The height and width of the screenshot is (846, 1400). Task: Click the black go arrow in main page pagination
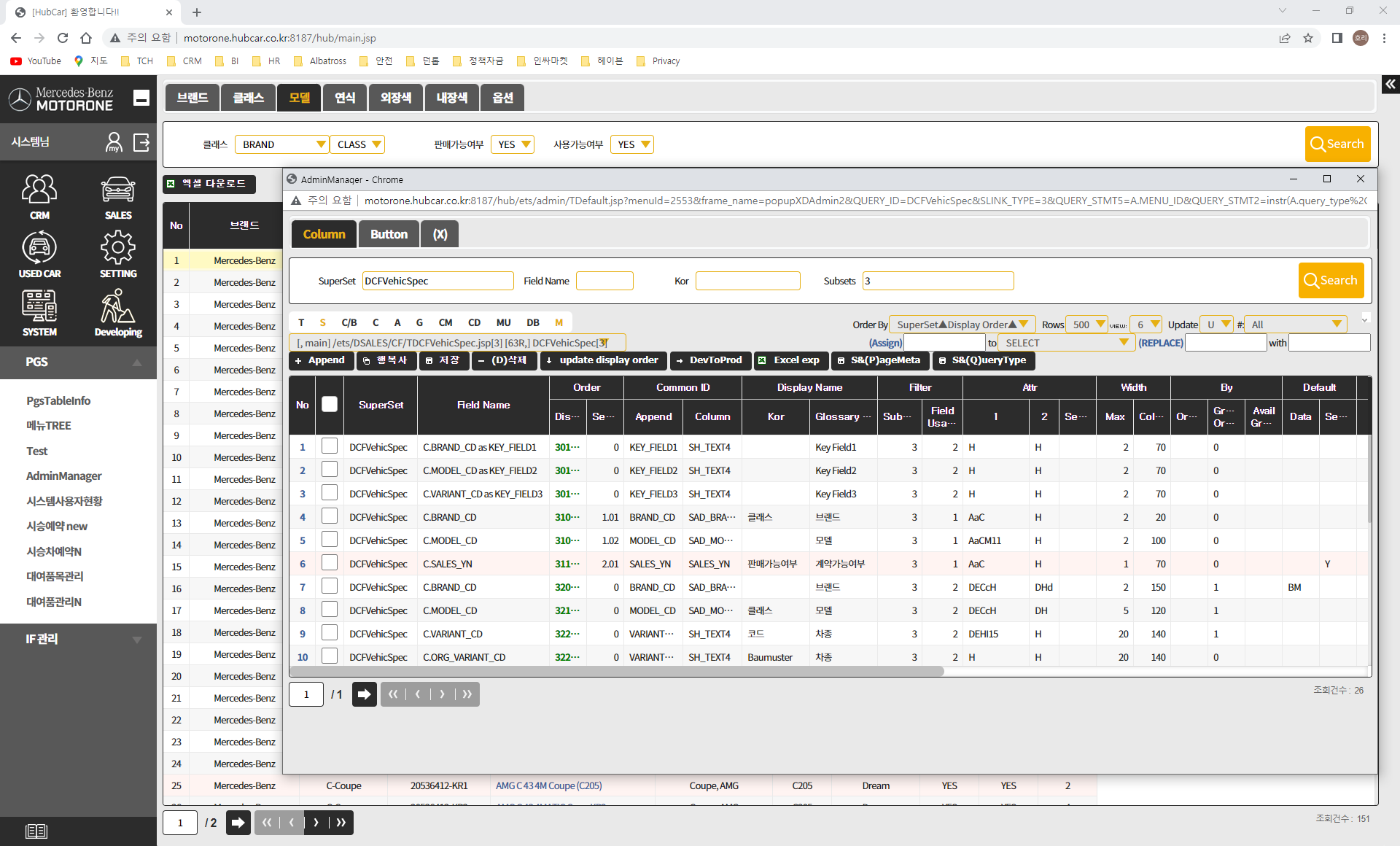(x=238, y=823)
